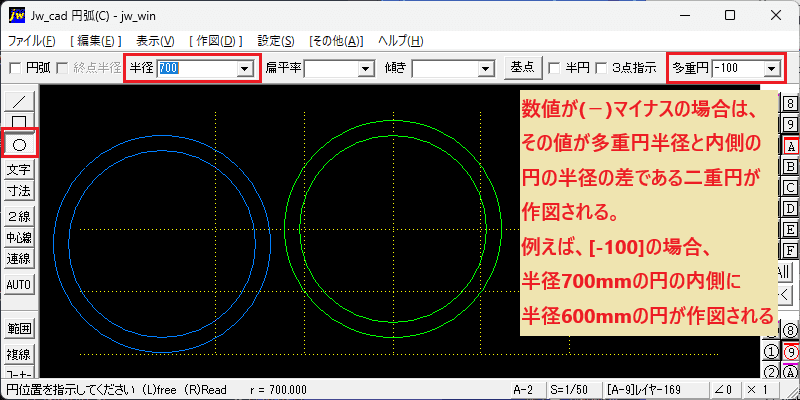Select the 連線 connected line tool
800x400 pixels.
pos(19,259)
